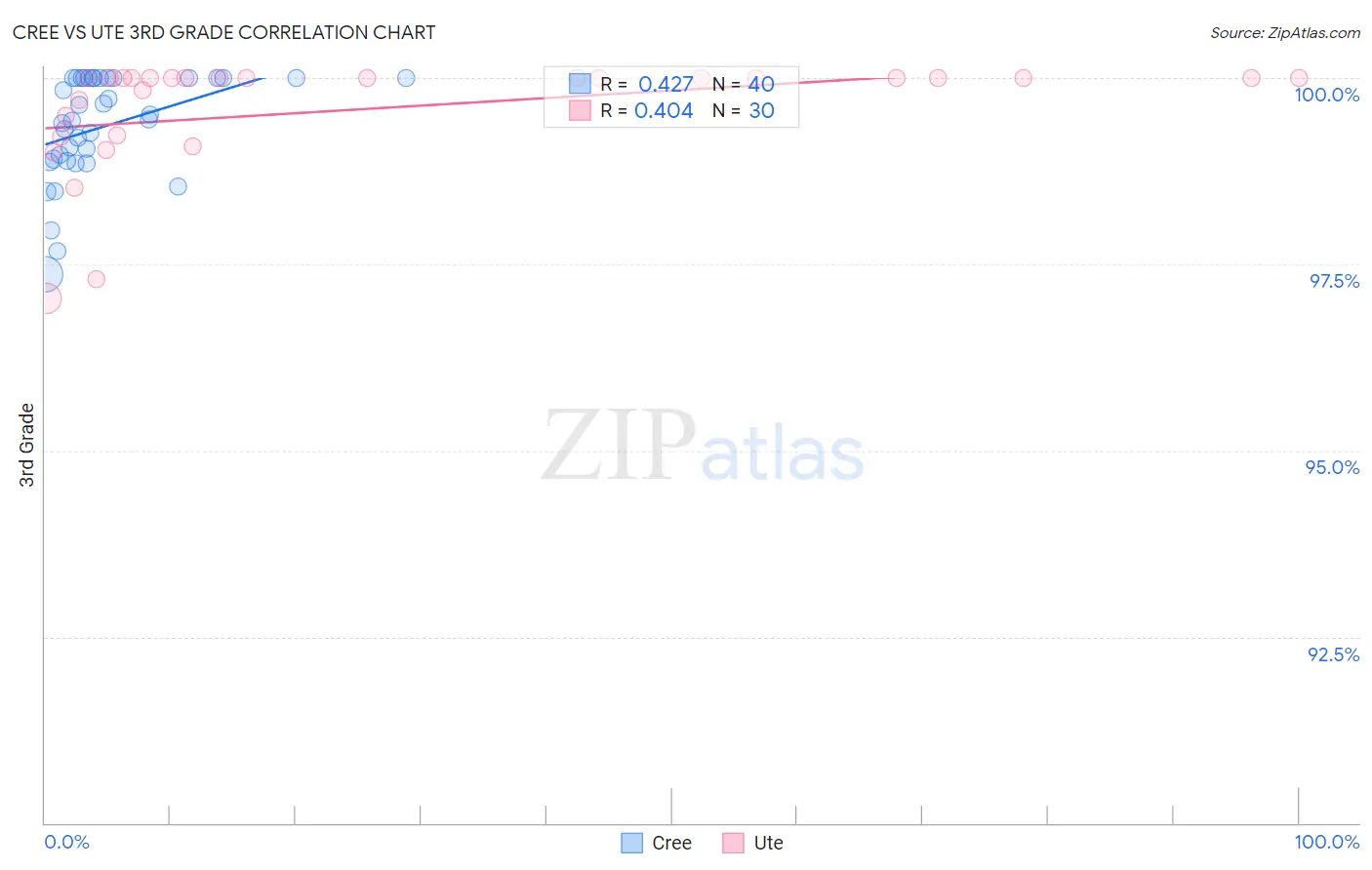
Task: Click the pink swatch beside R = 0.404
Action: (x=580, y=110)
